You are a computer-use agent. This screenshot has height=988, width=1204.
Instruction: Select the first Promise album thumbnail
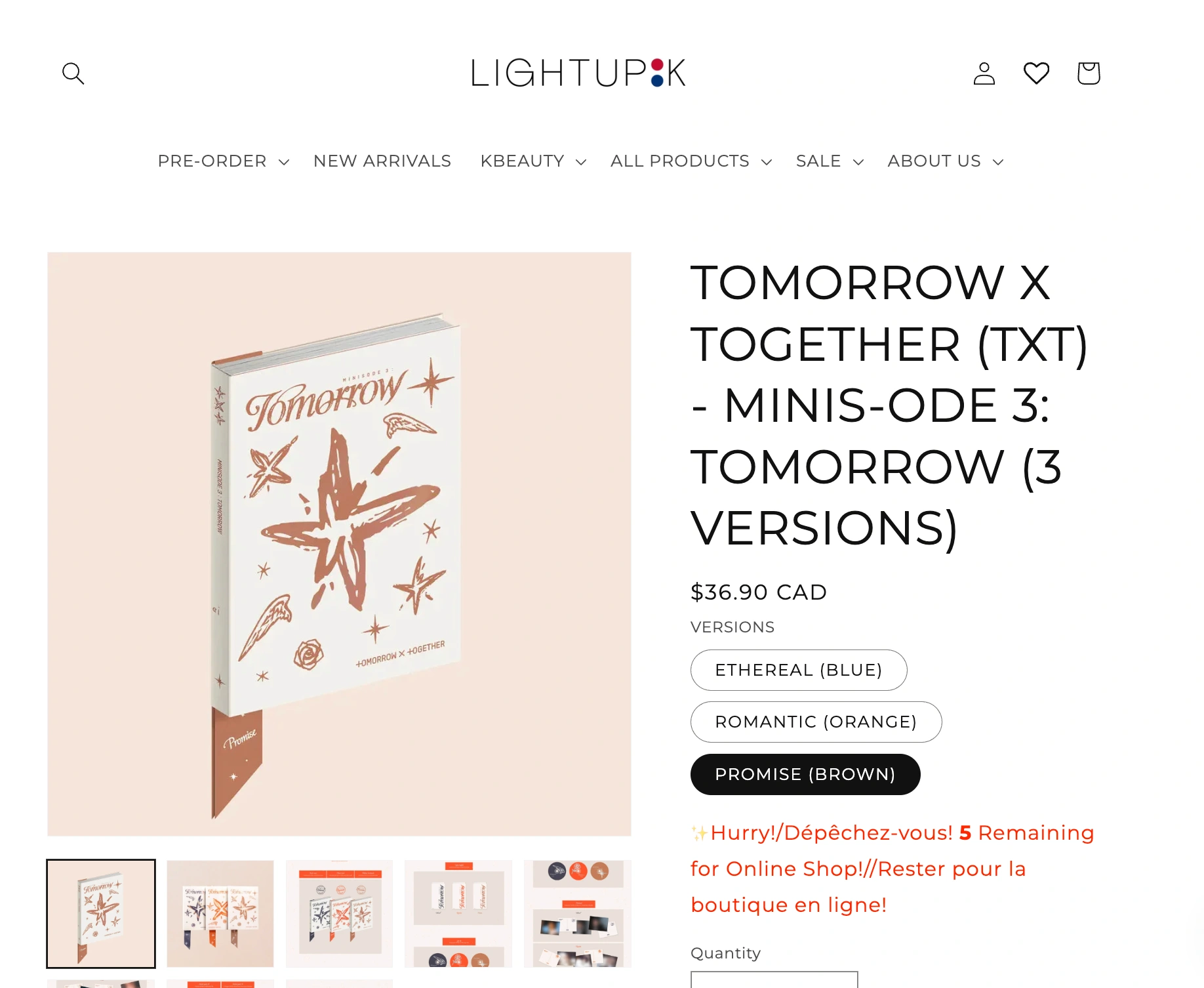click(x=101, y=913)
